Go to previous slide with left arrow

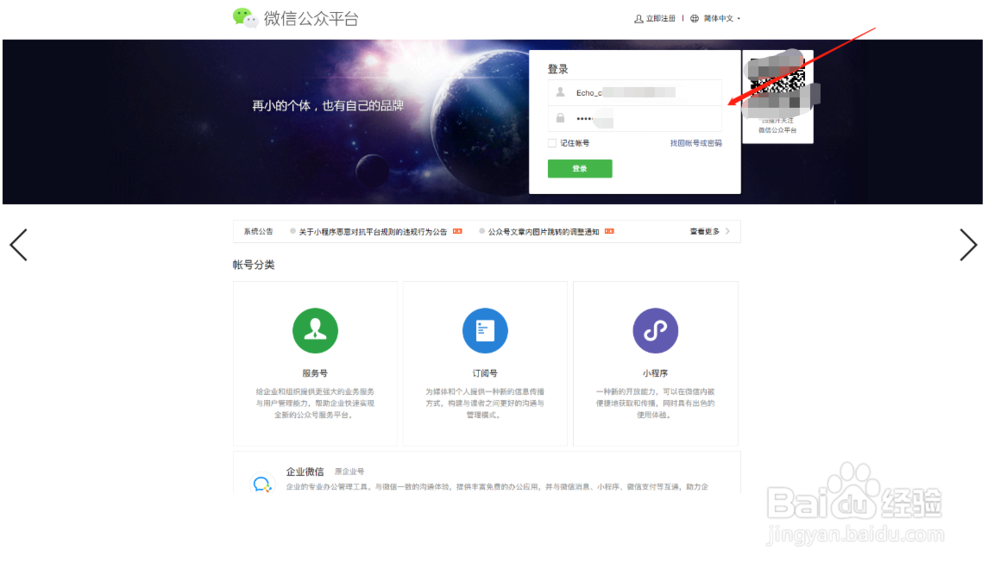(18, 245)
